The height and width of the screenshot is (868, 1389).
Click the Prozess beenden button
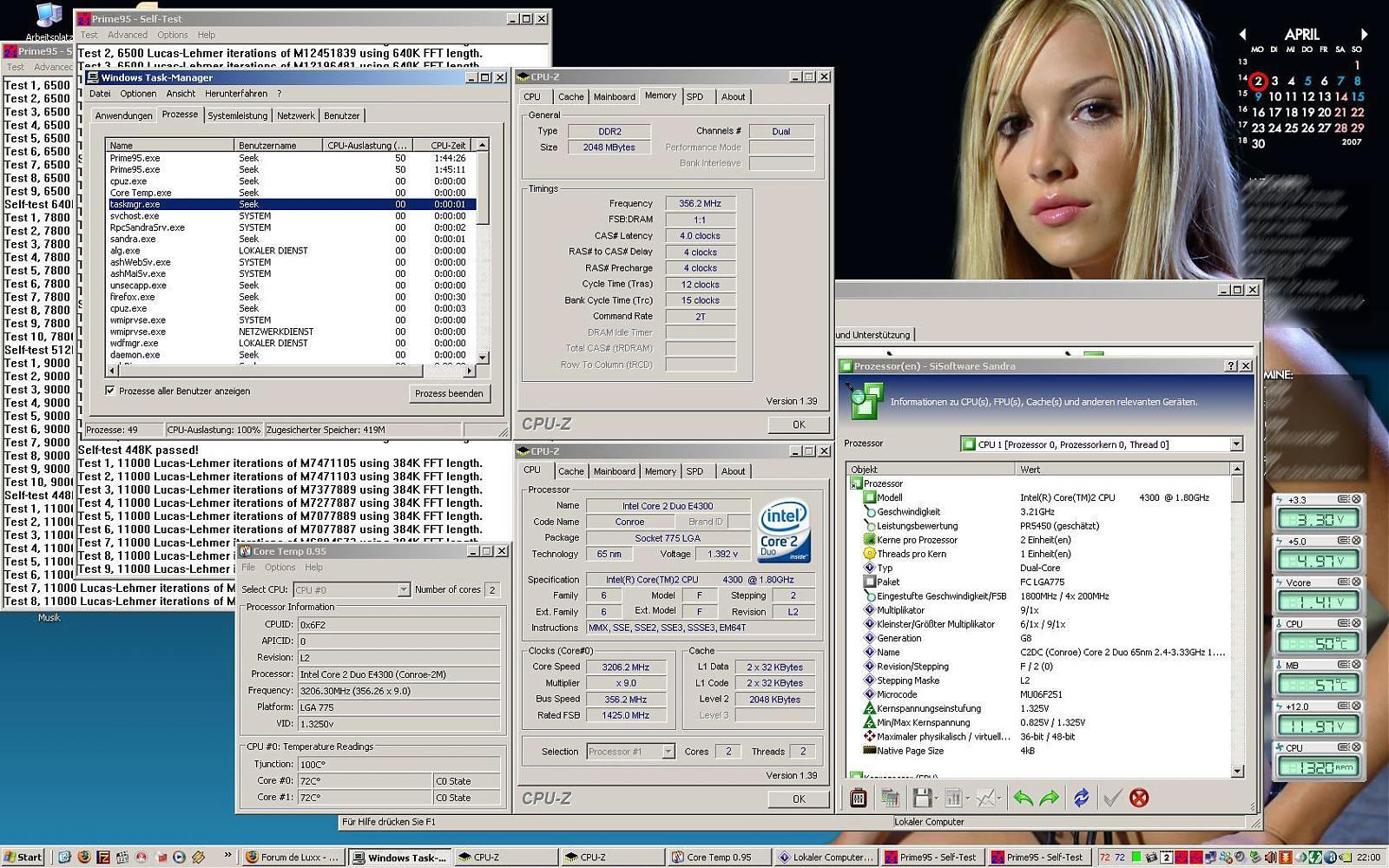(449, 393)
